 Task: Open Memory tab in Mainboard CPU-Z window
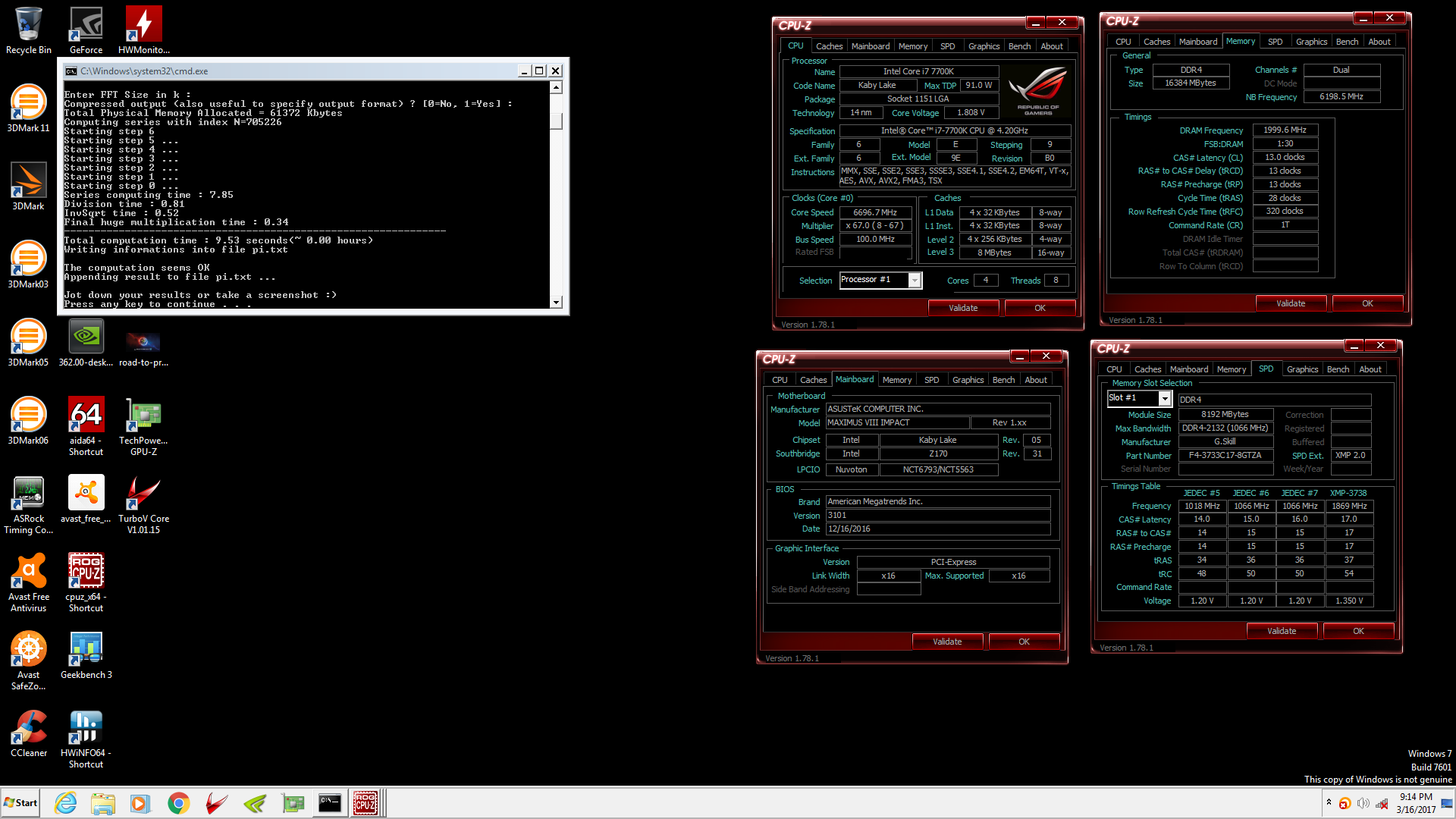[897, 380]
